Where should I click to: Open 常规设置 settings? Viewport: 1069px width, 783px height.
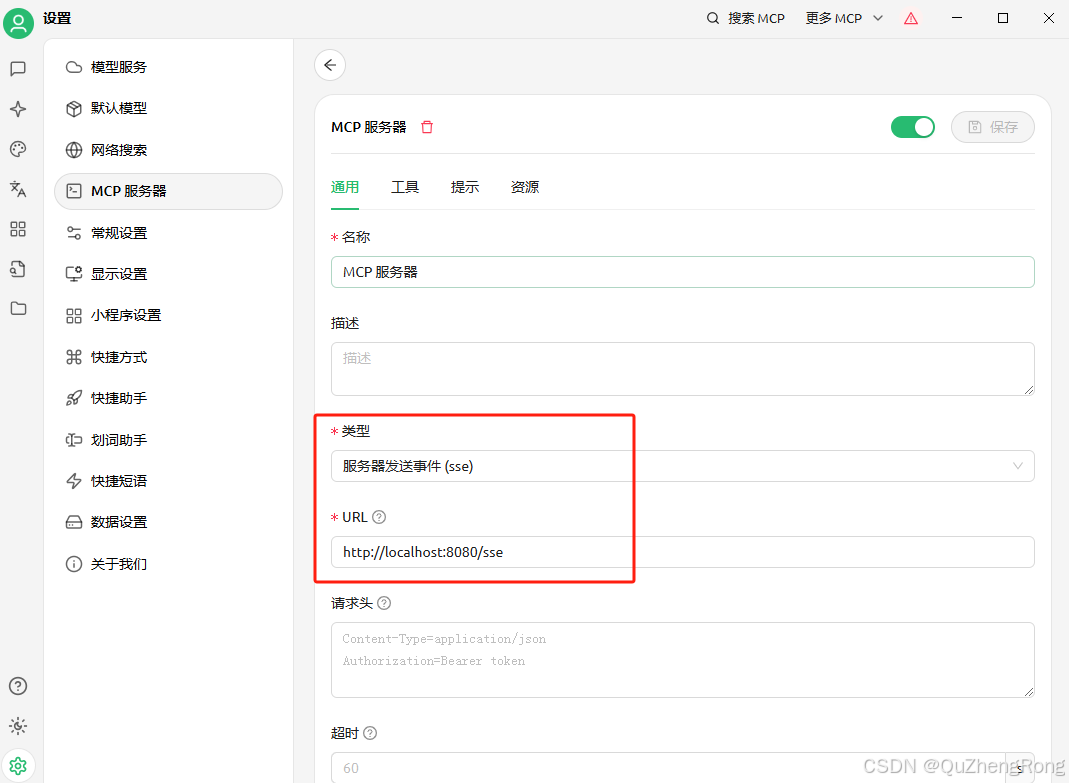pyautogui.click(x=168, y=233)
